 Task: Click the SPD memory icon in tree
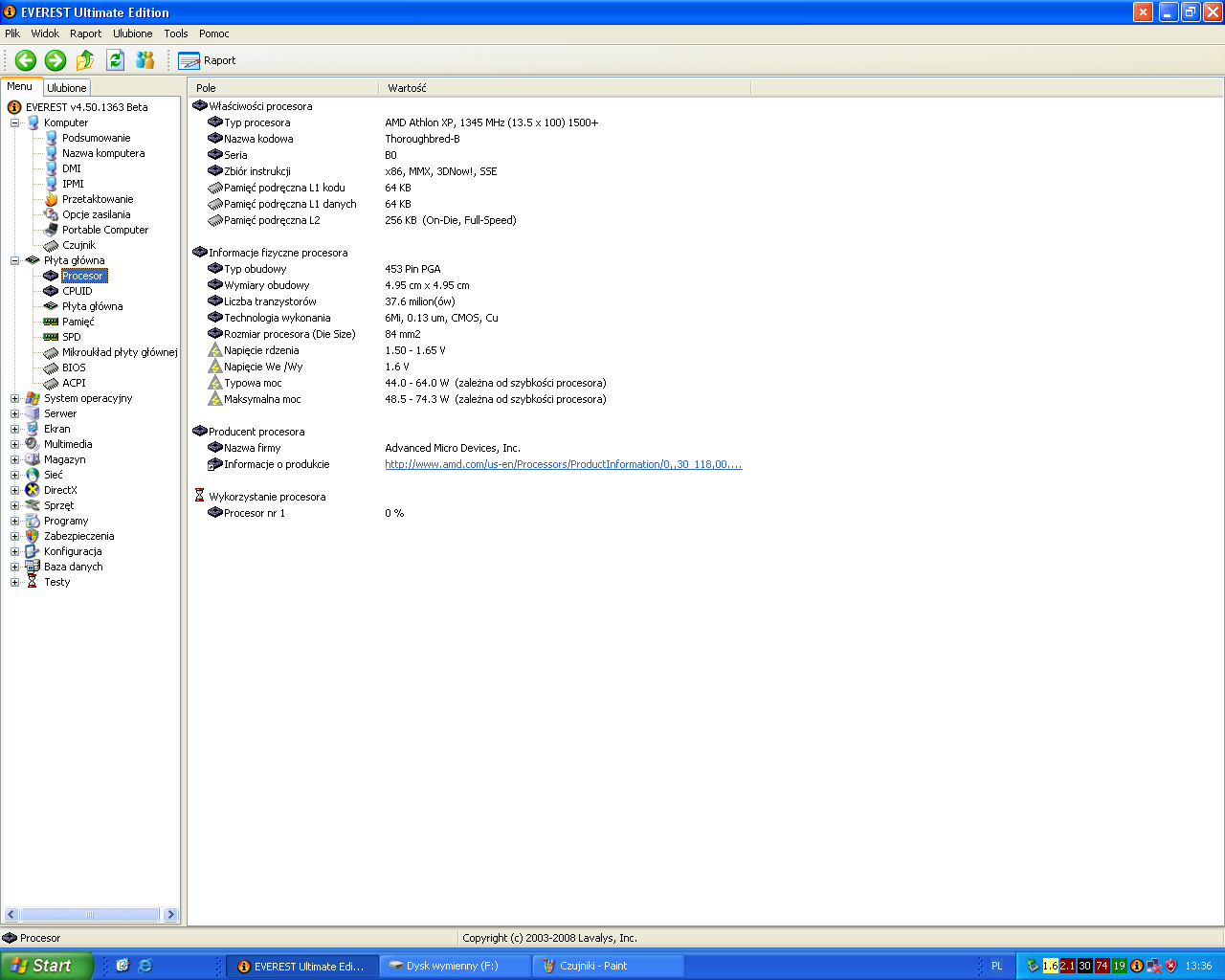point(52,337)
